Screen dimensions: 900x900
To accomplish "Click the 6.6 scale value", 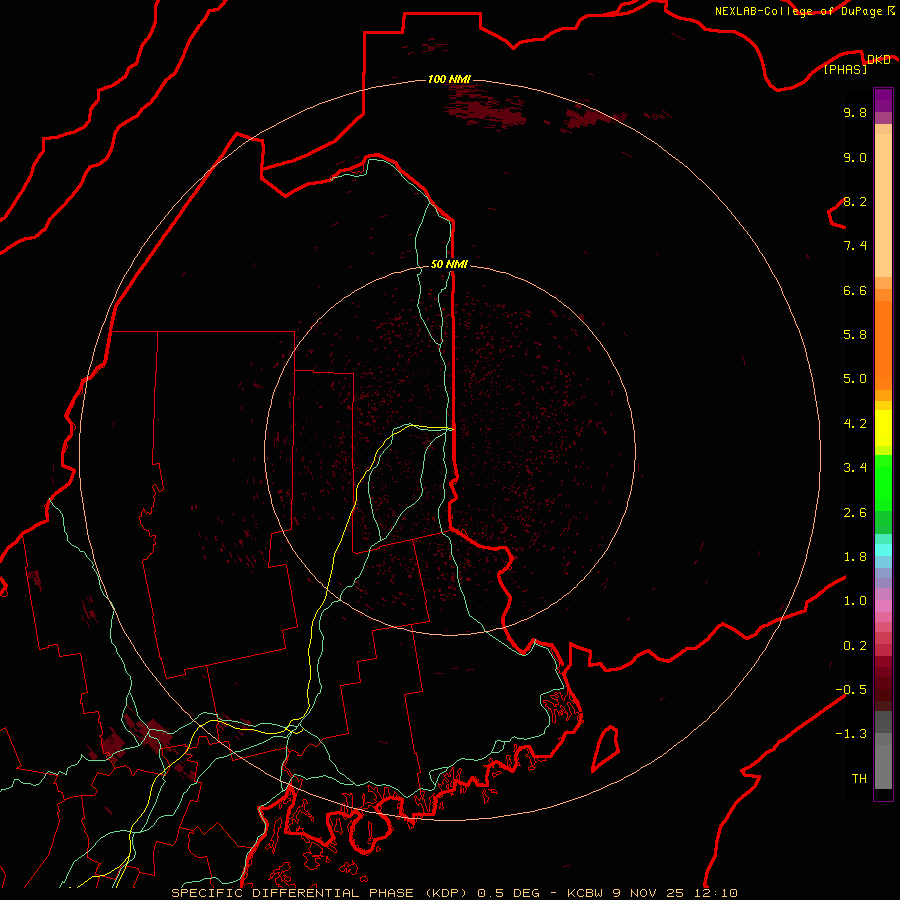I will (855, 290).
